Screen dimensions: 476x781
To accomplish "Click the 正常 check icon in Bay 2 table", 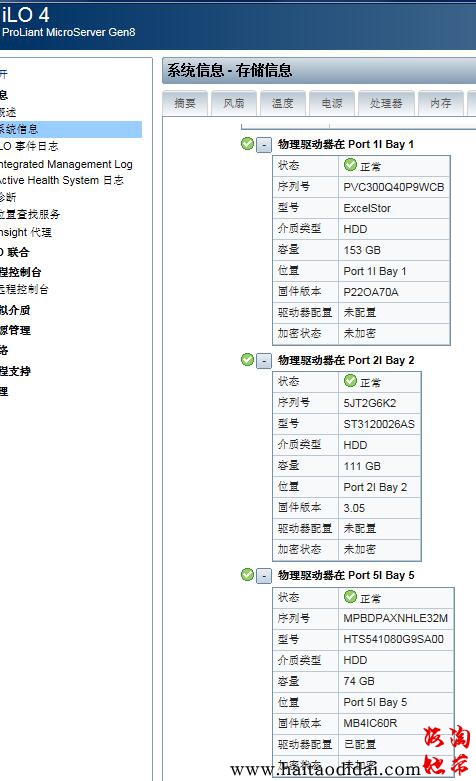I will pyautogui.click(x=351, y=381).
